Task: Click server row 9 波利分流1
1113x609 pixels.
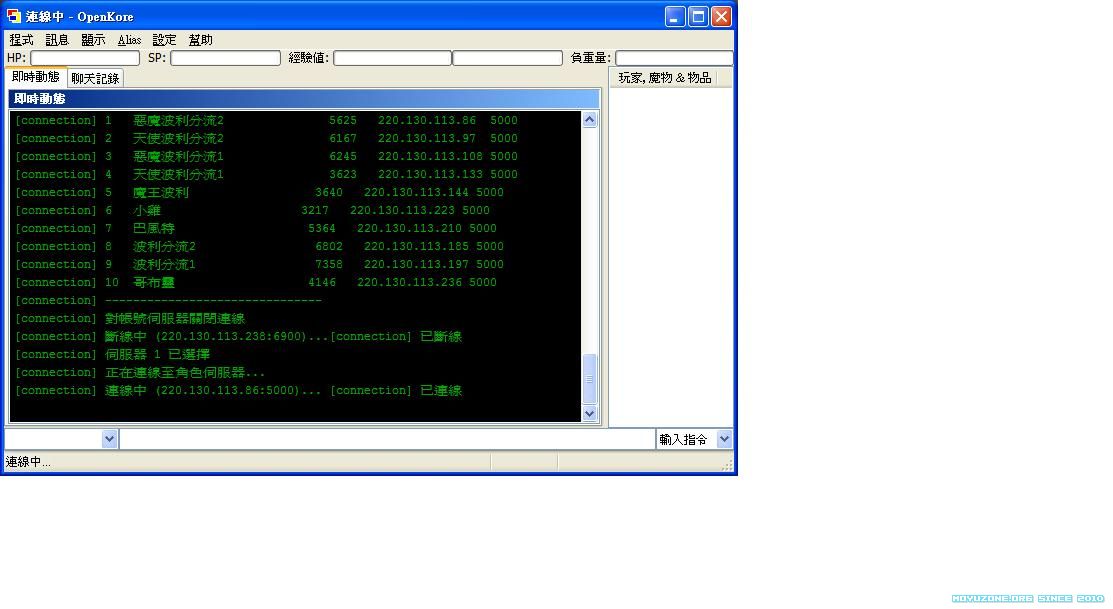Action: 259,265
